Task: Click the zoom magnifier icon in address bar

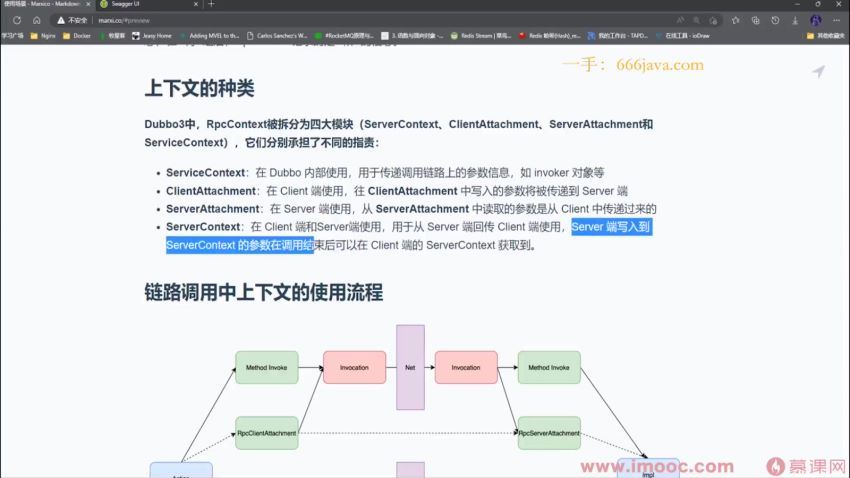Action: point(697,20)
